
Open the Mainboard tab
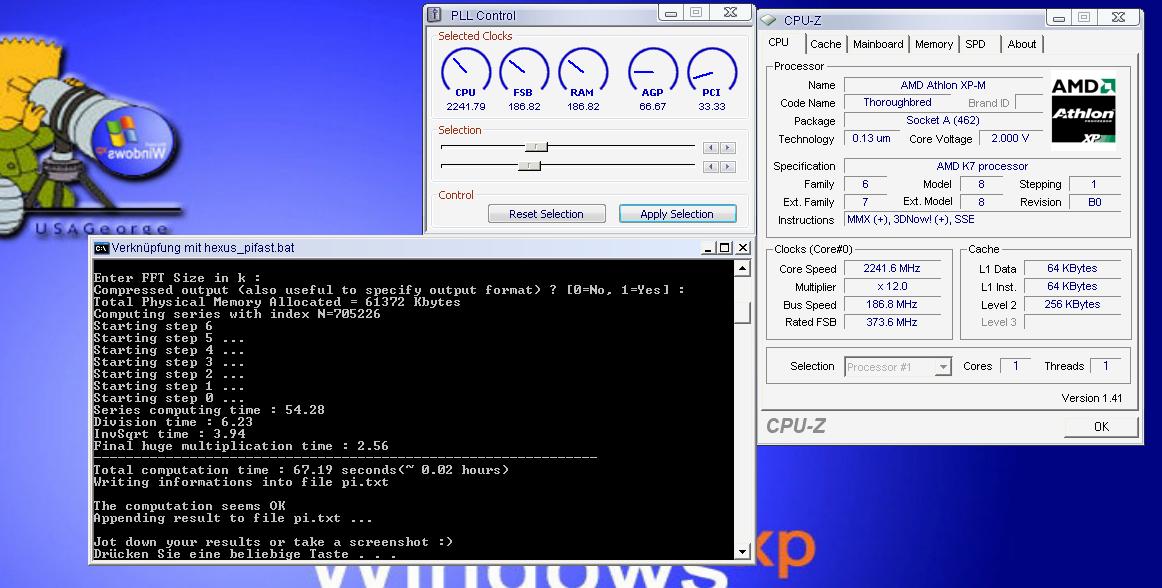coord(878,44)
